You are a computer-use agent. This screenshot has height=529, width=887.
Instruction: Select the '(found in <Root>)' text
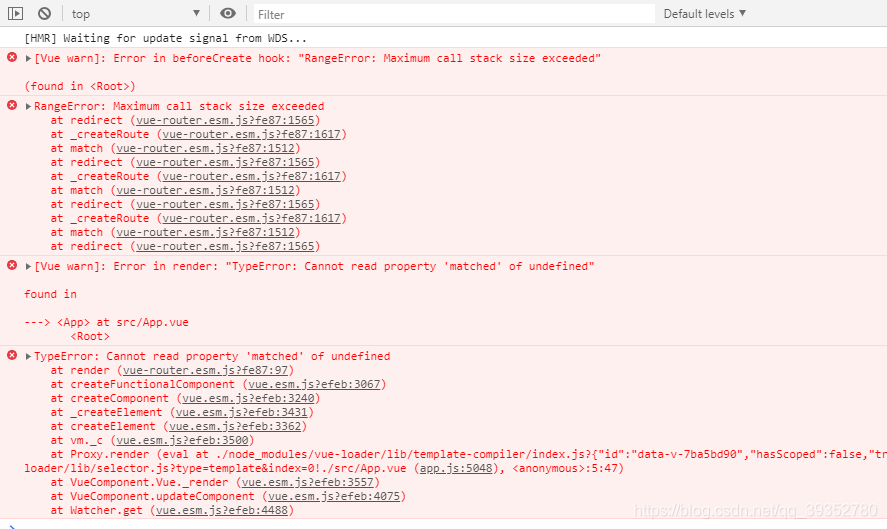click(x=80, y=86)
